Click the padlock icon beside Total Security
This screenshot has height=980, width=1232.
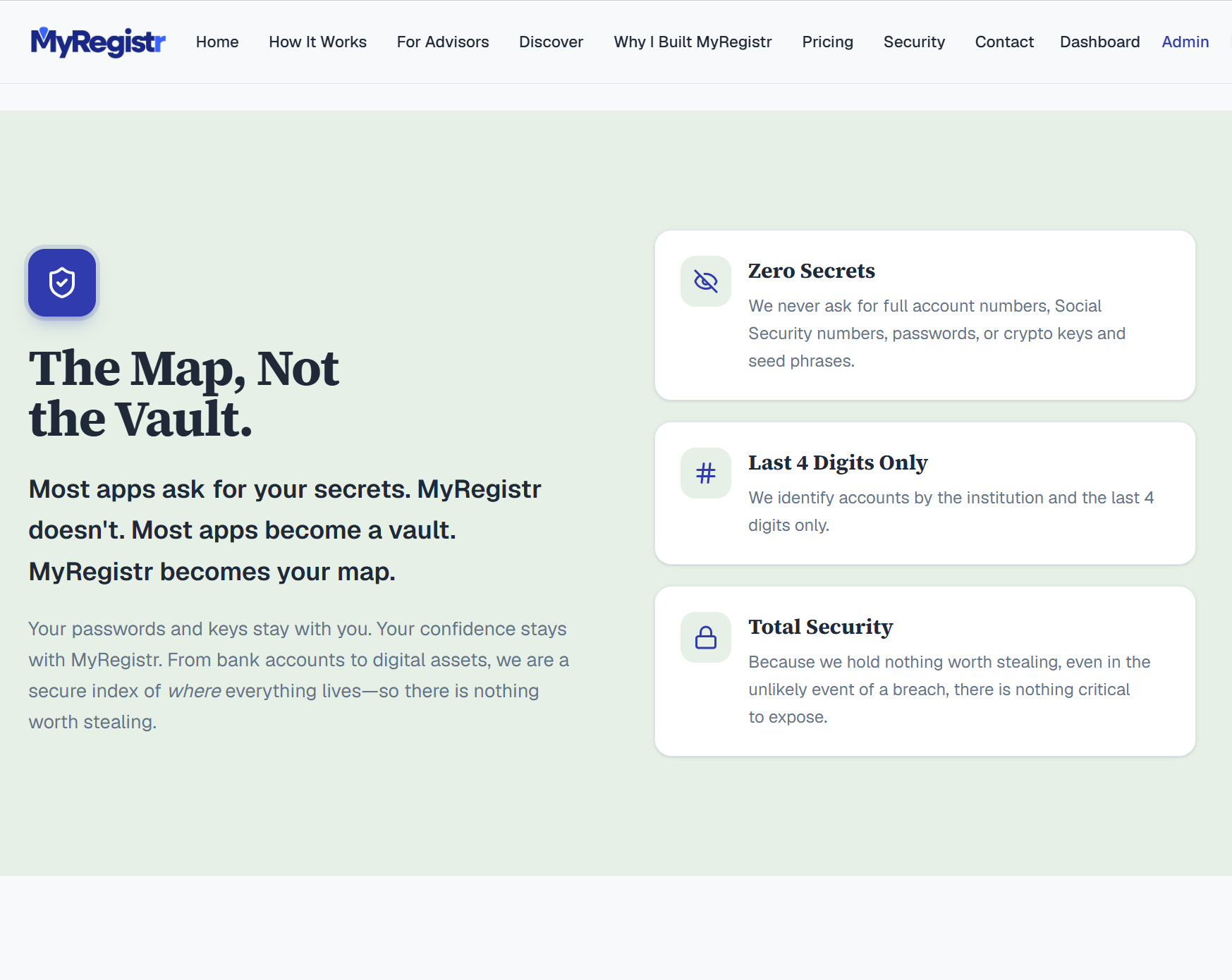click(706, 637)
